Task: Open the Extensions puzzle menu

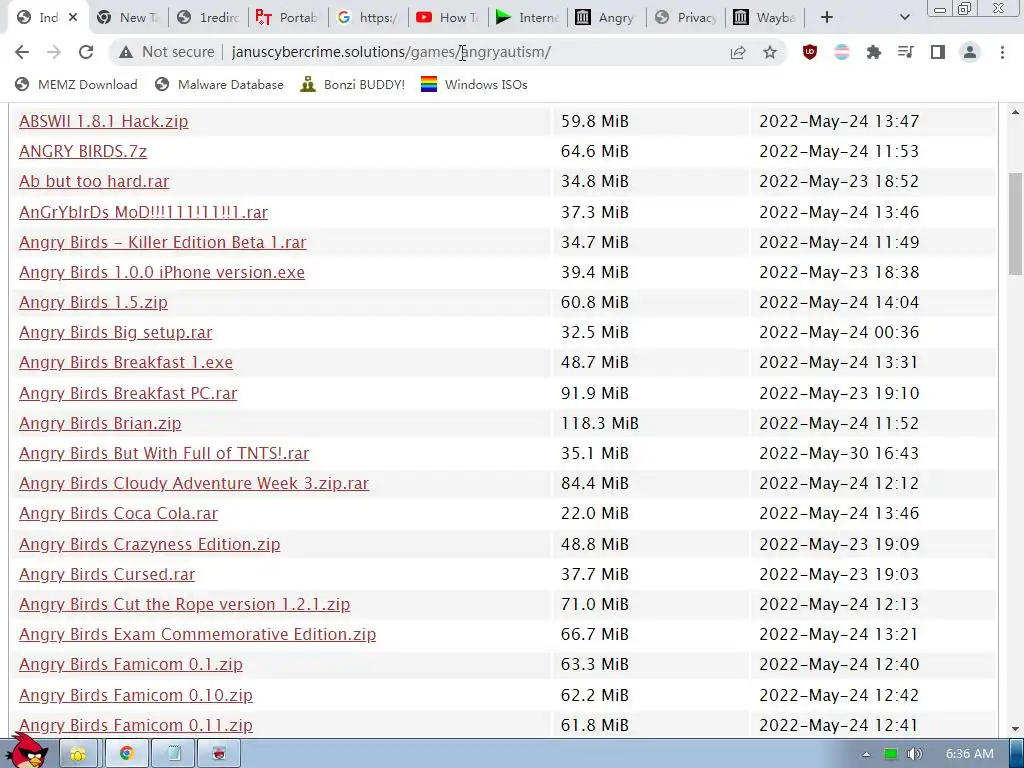Action: tap(874, 52)
